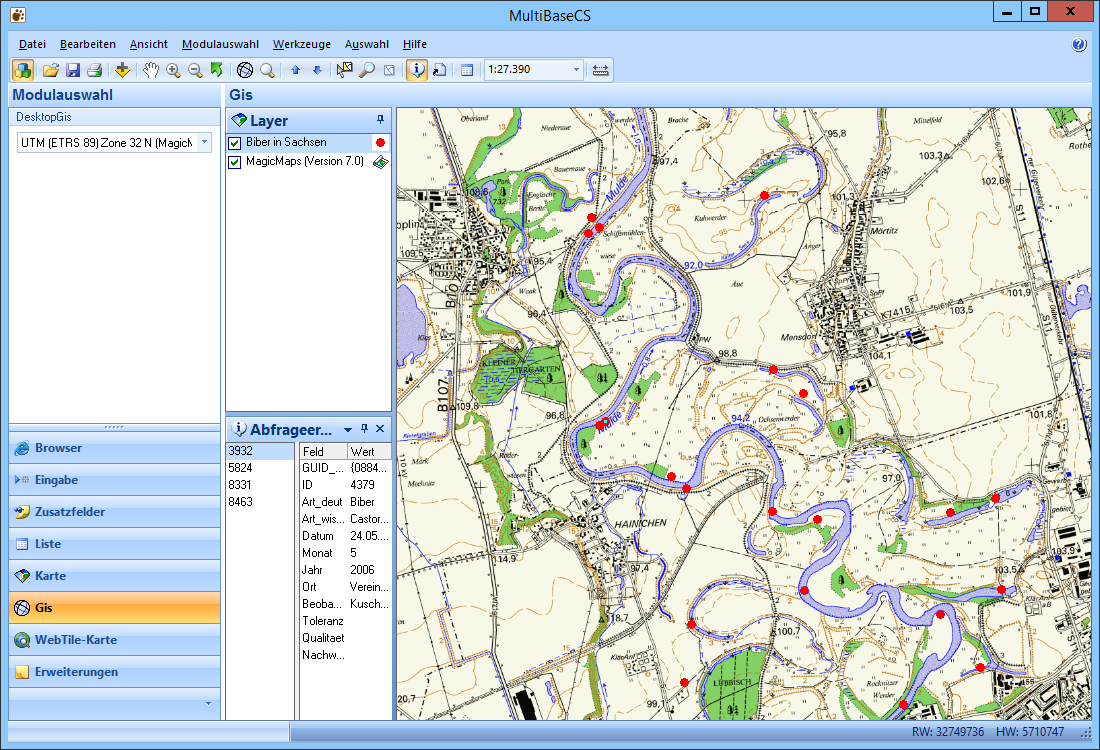This screenshot has width=1100, height=750.
Task: Click the save icon in the toolbar
Action: pos(73,70)
